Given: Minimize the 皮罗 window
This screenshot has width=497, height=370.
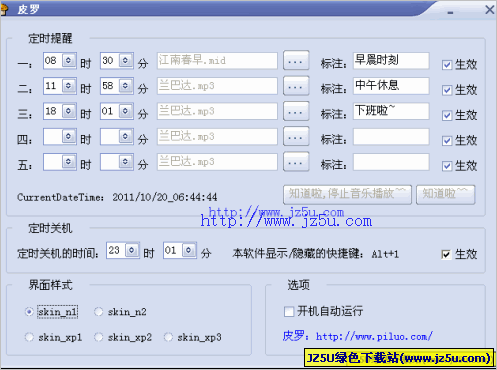Looking at the screenshot, I should [450, 12].
